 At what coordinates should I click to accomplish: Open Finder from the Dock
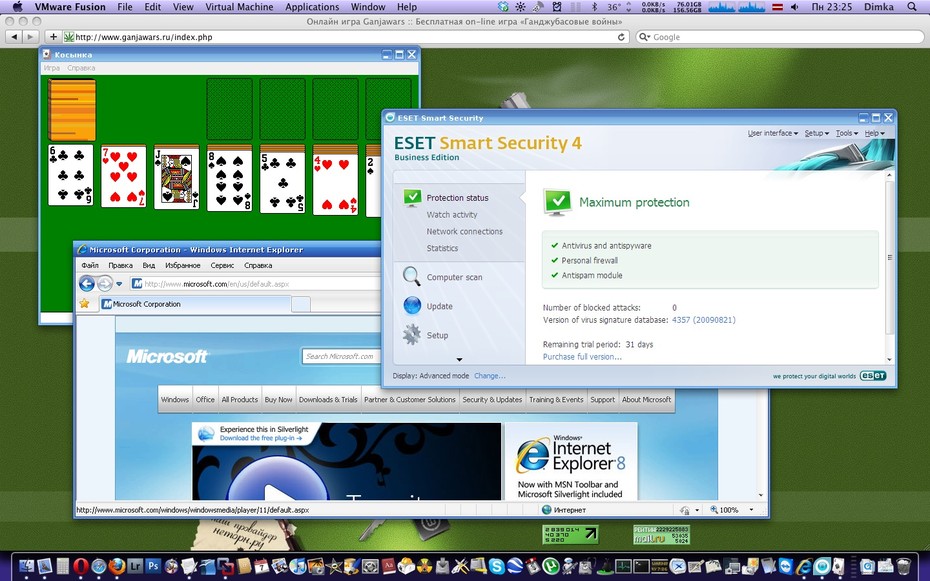(27, 566)
